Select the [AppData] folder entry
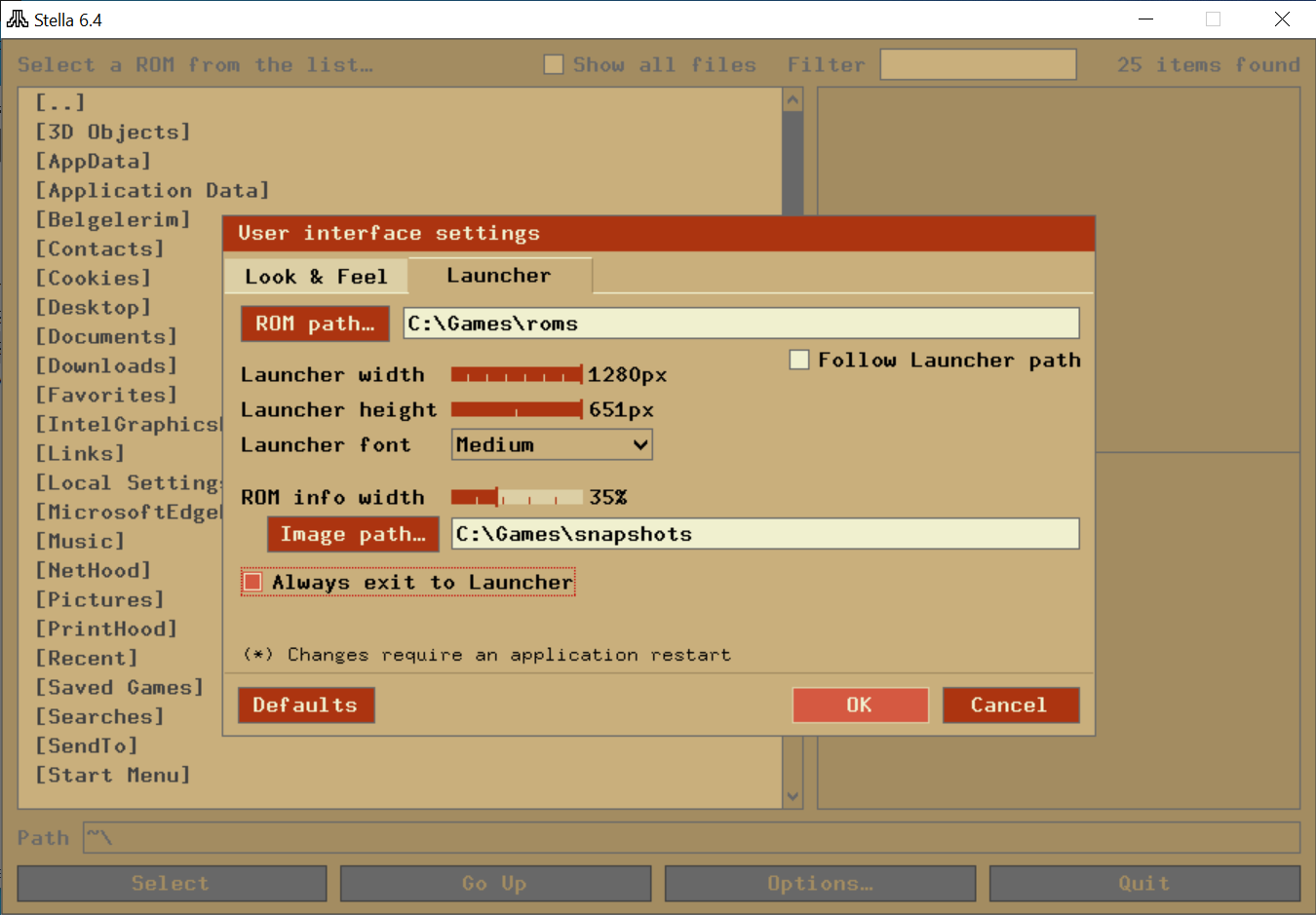The height and width of the screenshot is (915, 1316). tap(94, 161)
